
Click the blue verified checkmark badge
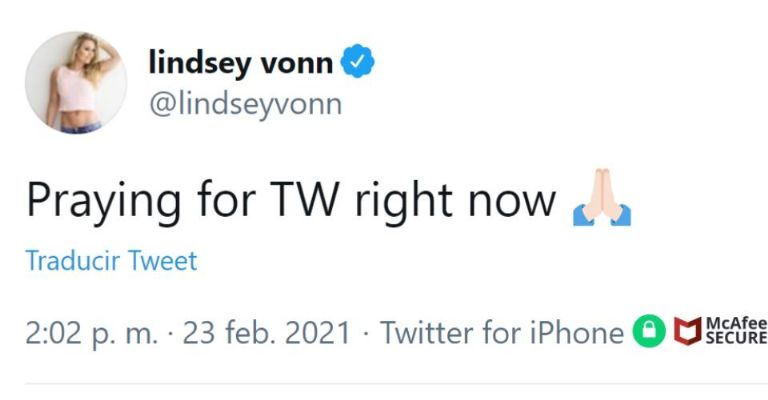click(358, 63)
